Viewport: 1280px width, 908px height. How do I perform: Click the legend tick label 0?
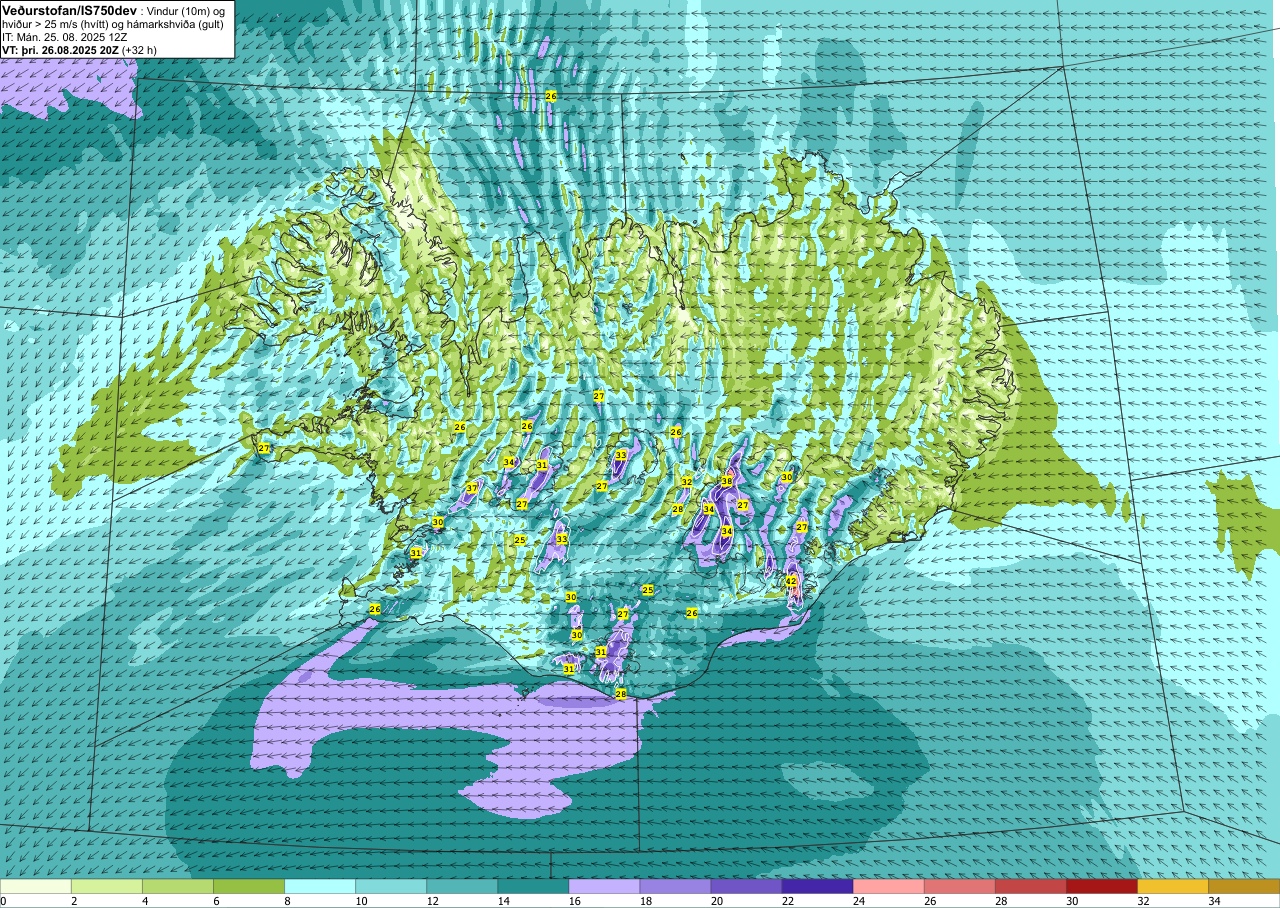pyautogui.click(x=3, y=901)
